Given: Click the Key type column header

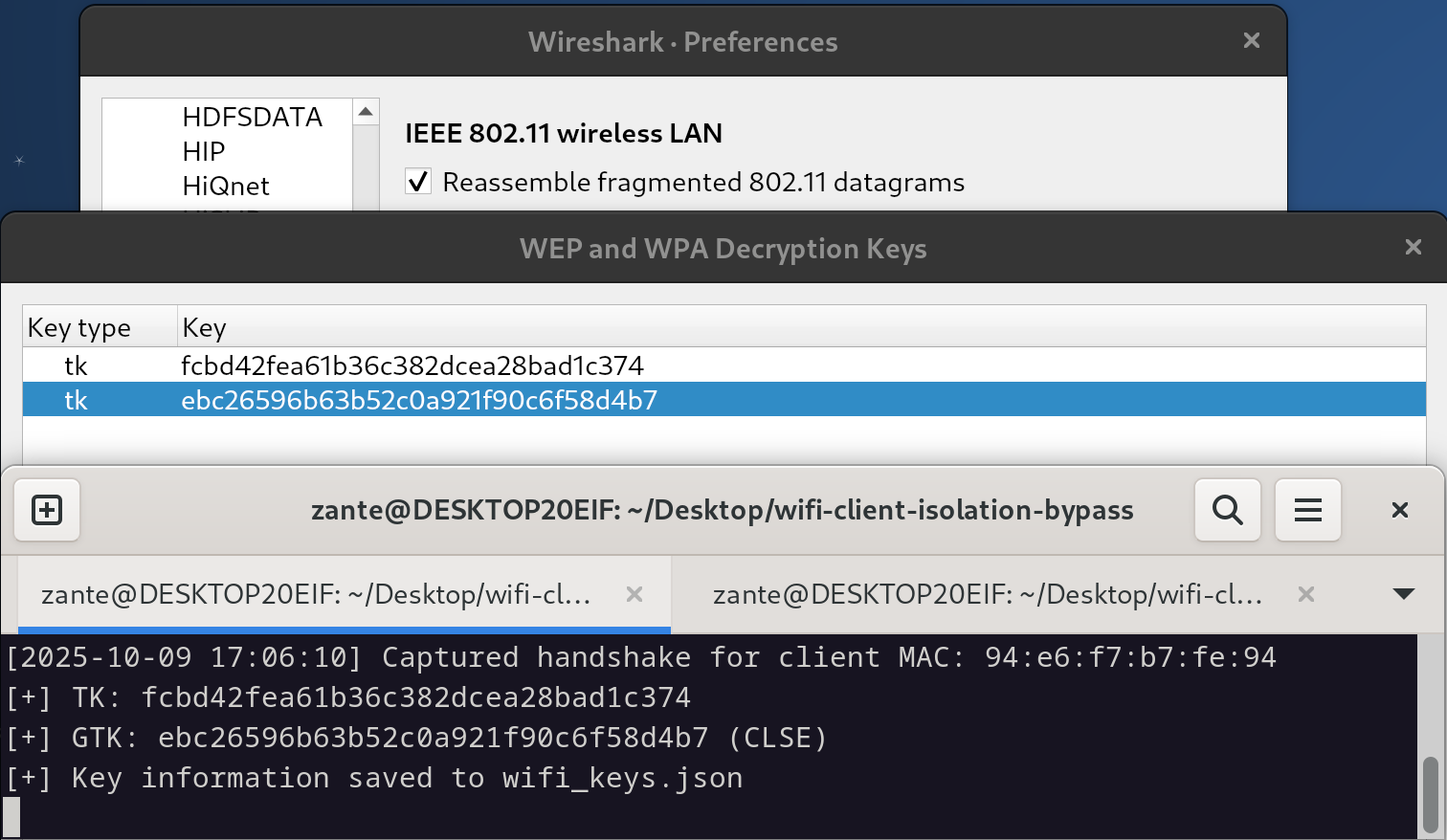Looking at the screenshot, I should coord(79,327).
